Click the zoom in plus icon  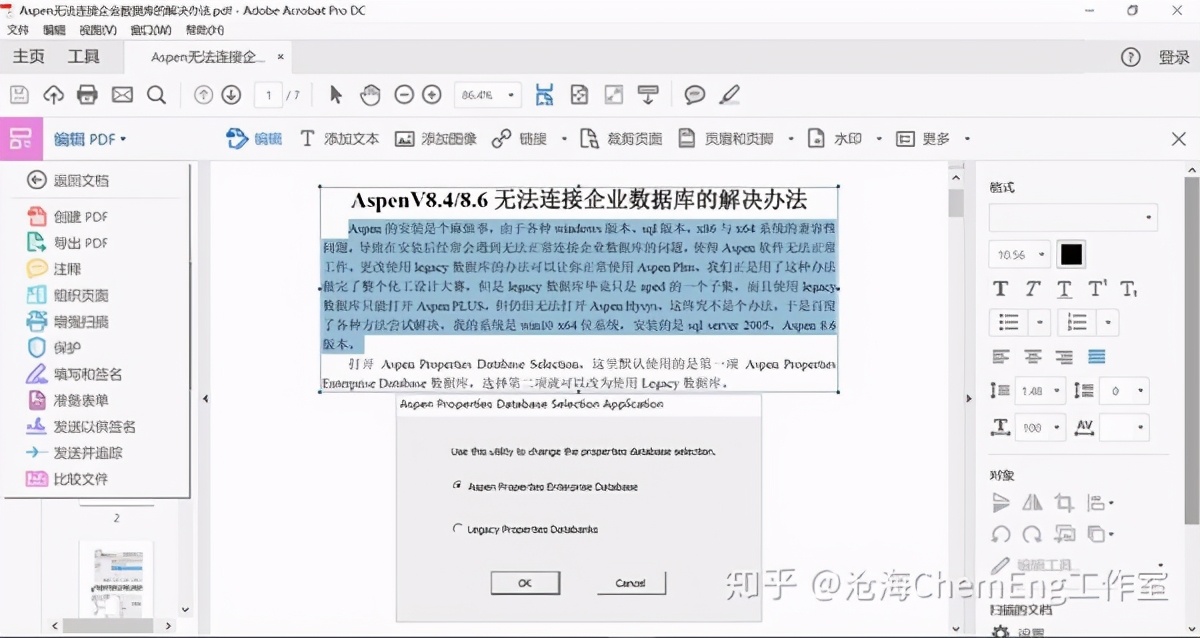(432, 95)
